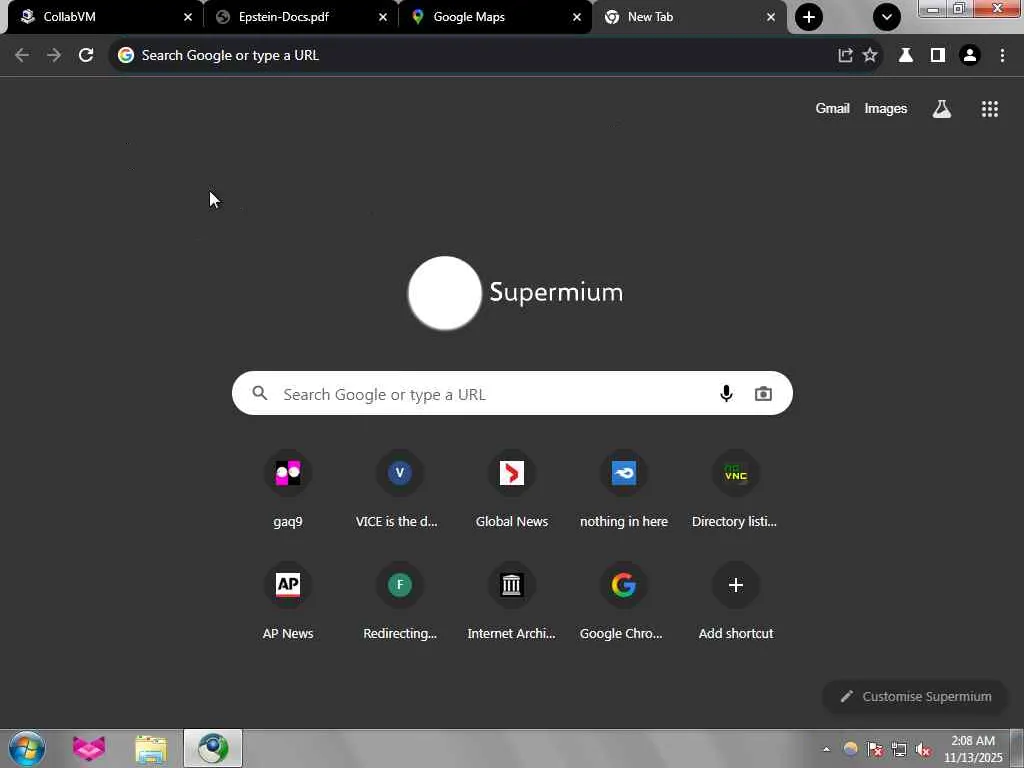Open the Internet Archive shortcut
Screen dimensions: 1024x768
[x=512, y=601]
